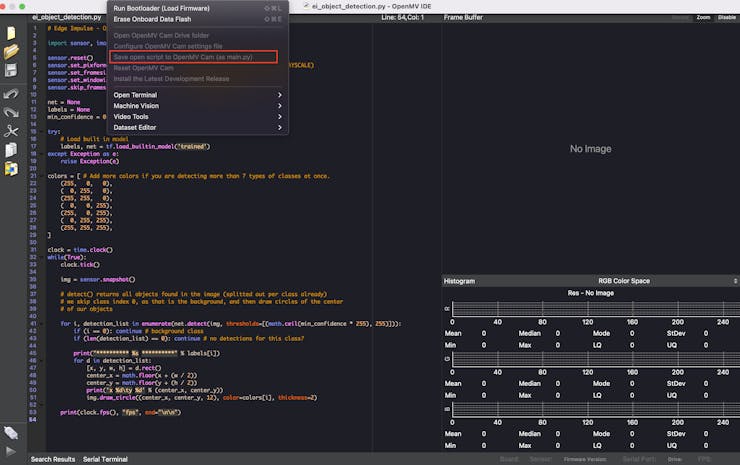
Task: Select the ei_object_detection.py file tab
Action: [67, 17]
